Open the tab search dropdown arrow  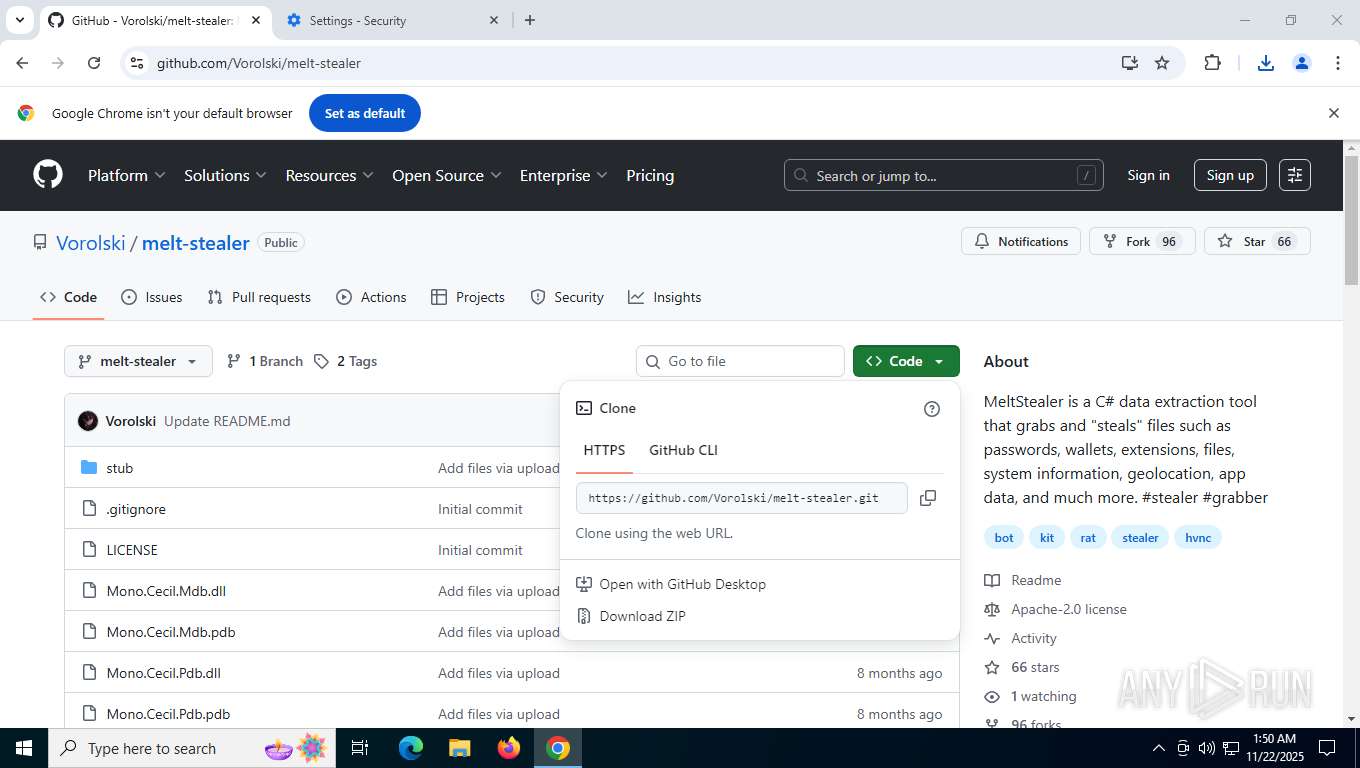[x=19, y=20]
